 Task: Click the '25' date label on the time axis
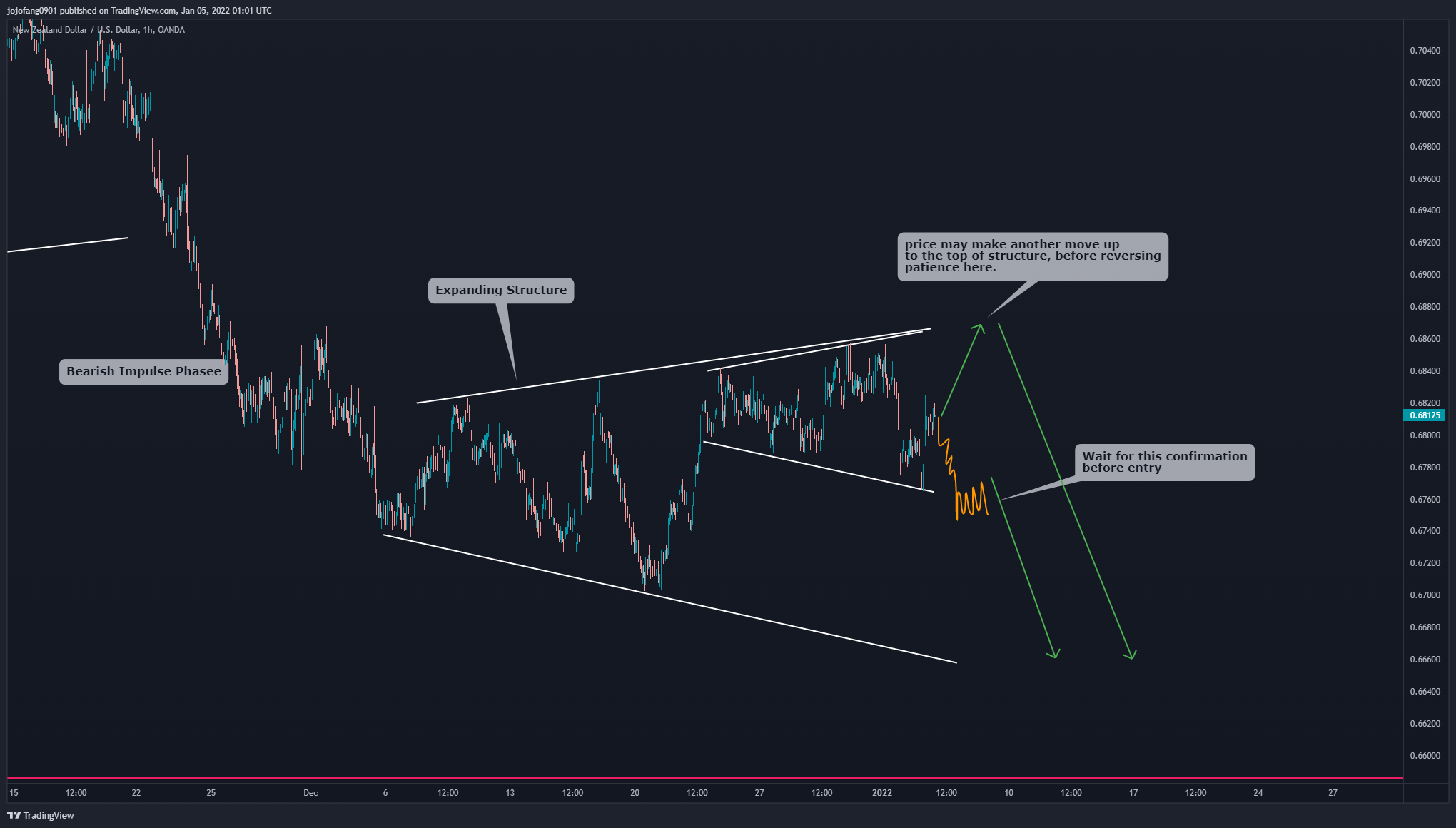coord(211,793)
